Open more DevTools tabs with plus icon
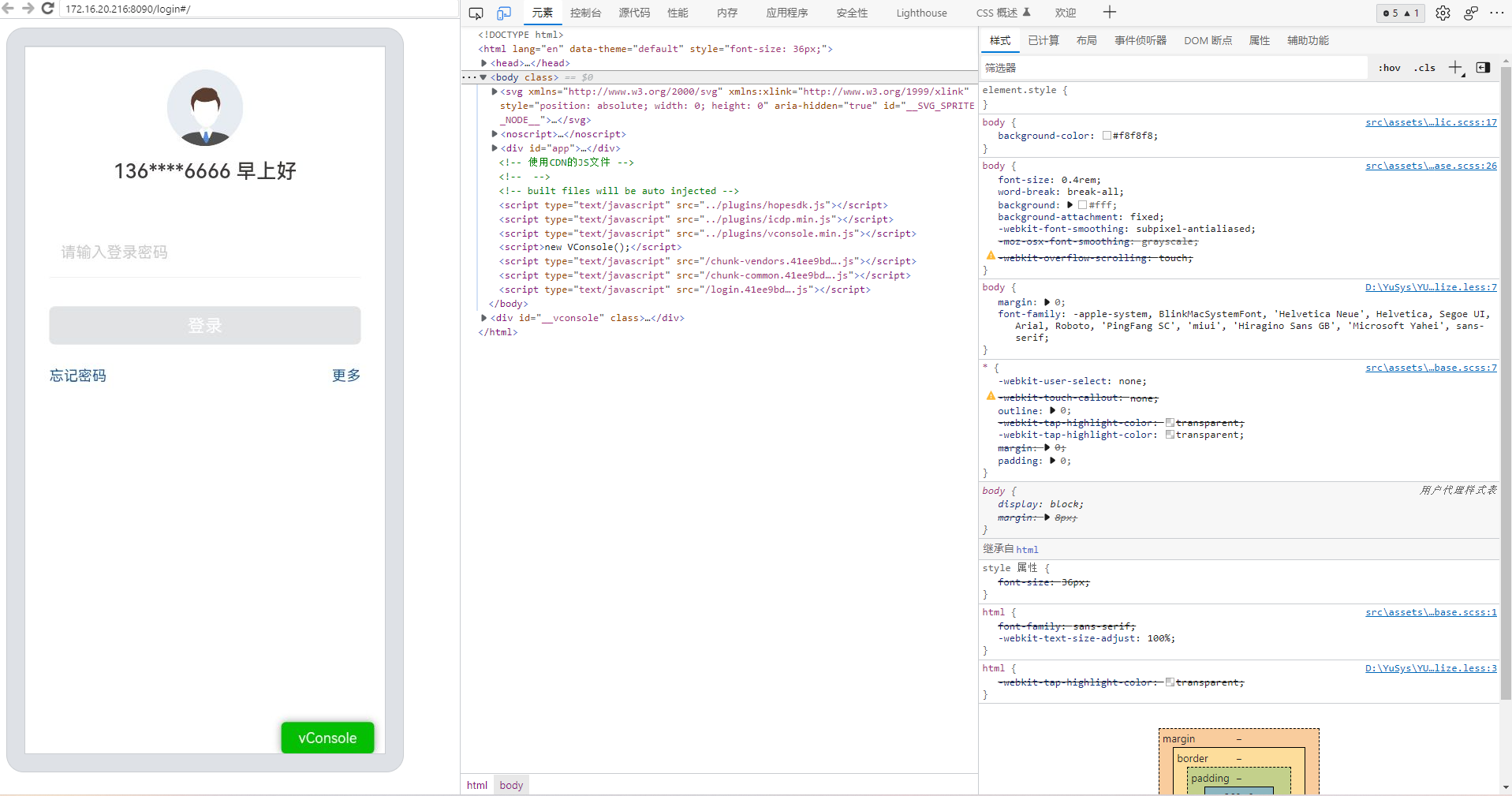Viewport: 1512px width, 796px height. coord(1109,12)
